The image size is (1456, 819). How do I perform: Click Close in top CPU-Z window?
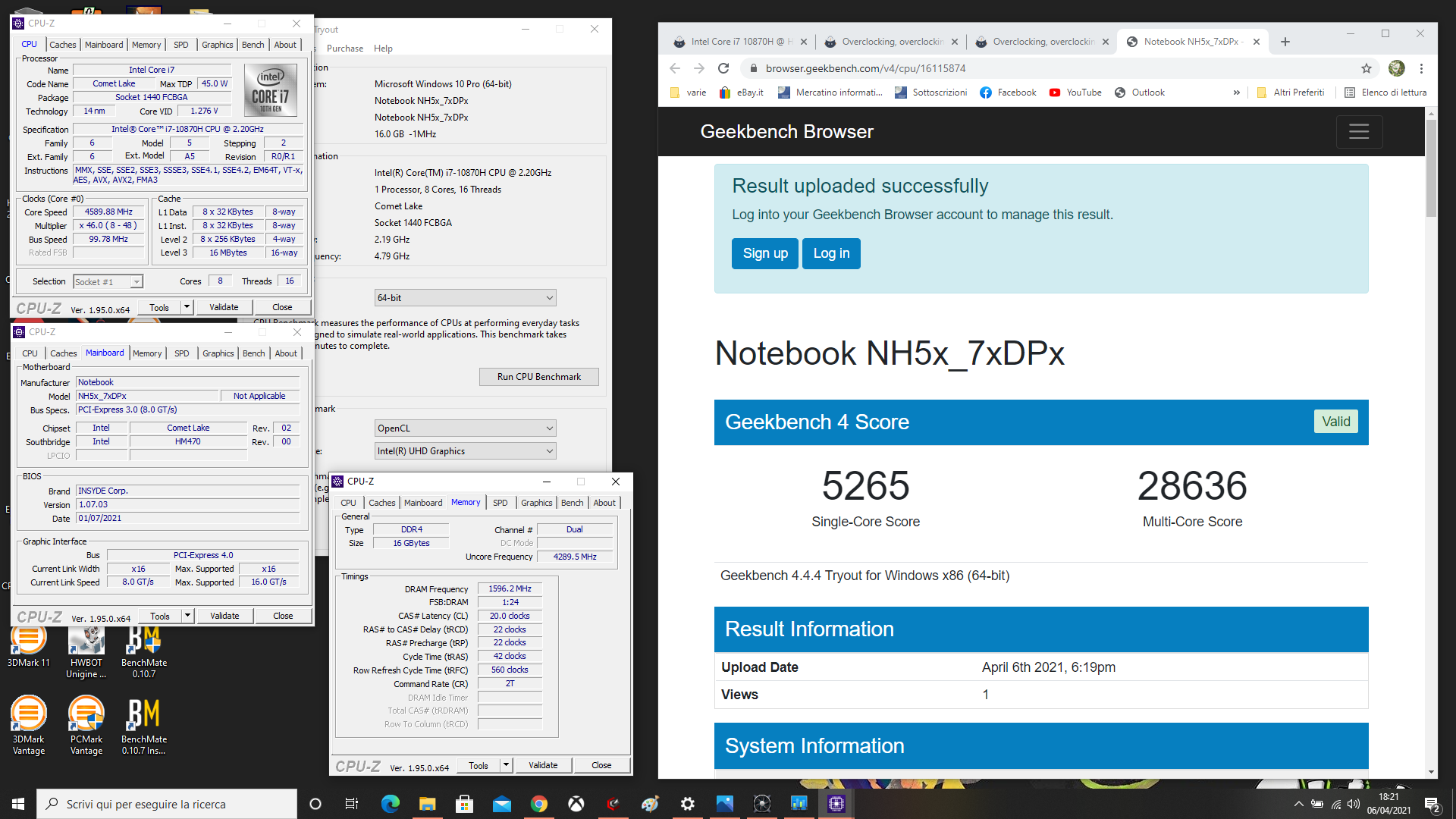[x=282, y=307]
